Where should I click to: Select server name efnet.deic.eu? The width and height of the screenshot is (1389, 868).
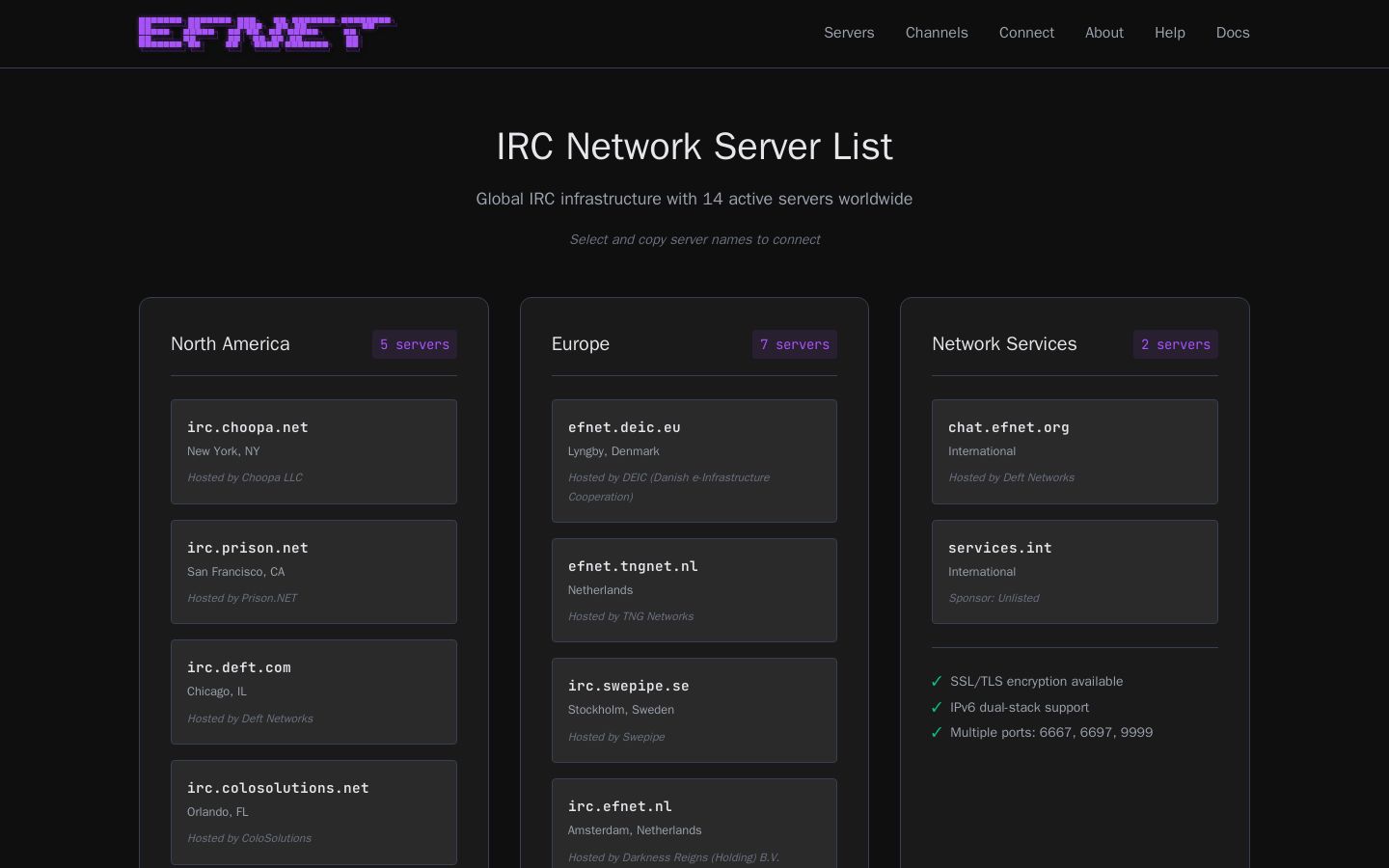pos(624,427)
